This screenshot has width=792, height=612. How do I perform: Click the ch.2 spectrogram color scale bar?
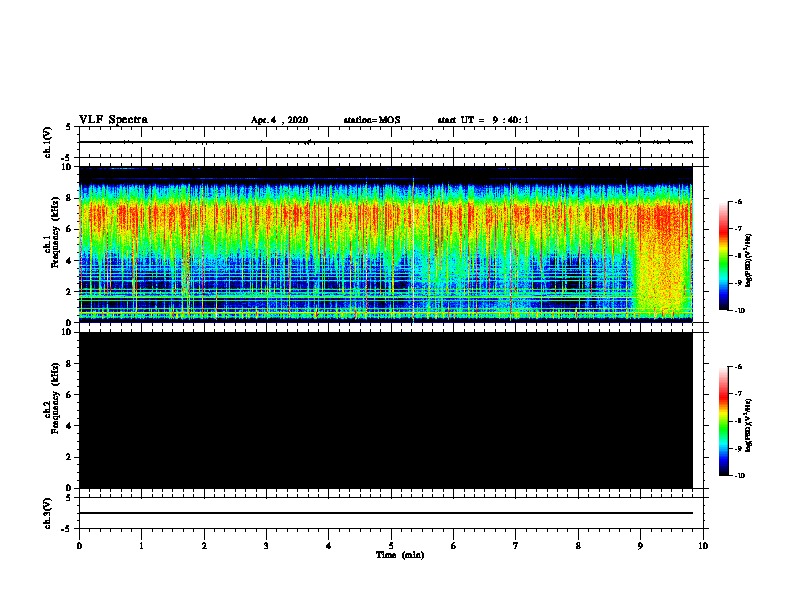coord(723,421)
